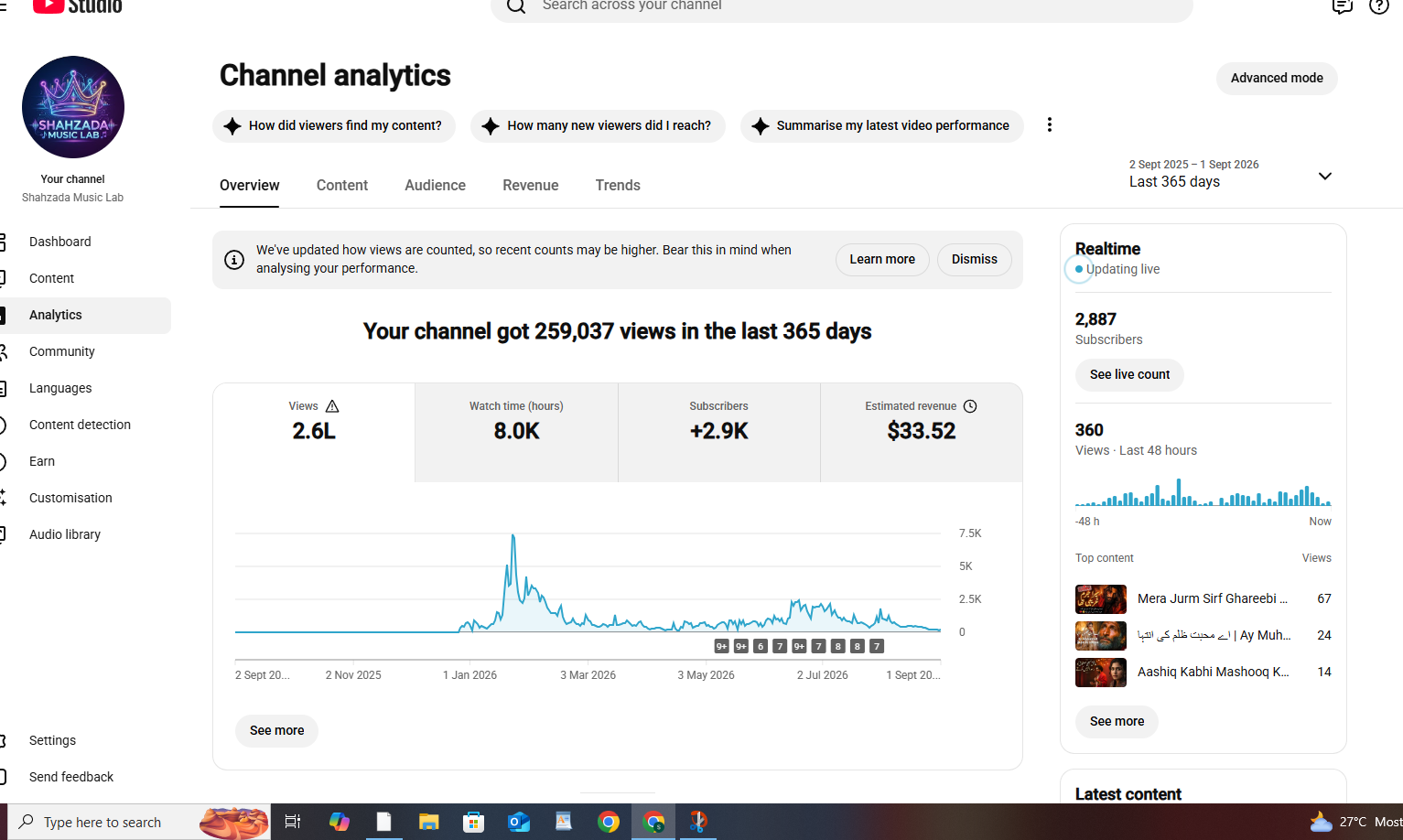Click 'Summarise my latest video performance' suggestion
This screenshot has height=840, width=1403.
882,126
